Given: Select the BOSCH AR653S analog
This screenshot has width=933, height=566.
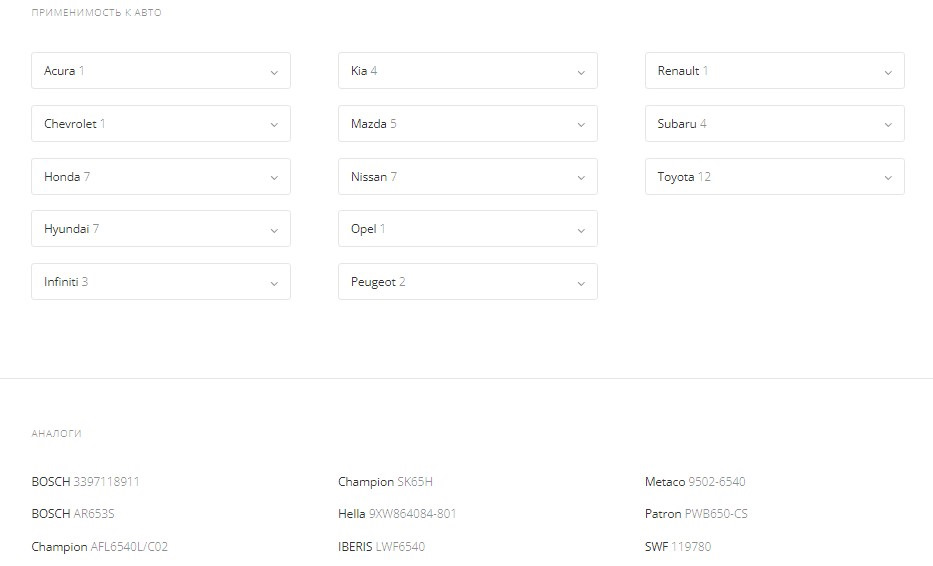Looking at the screenshot, I should [73, 514].
